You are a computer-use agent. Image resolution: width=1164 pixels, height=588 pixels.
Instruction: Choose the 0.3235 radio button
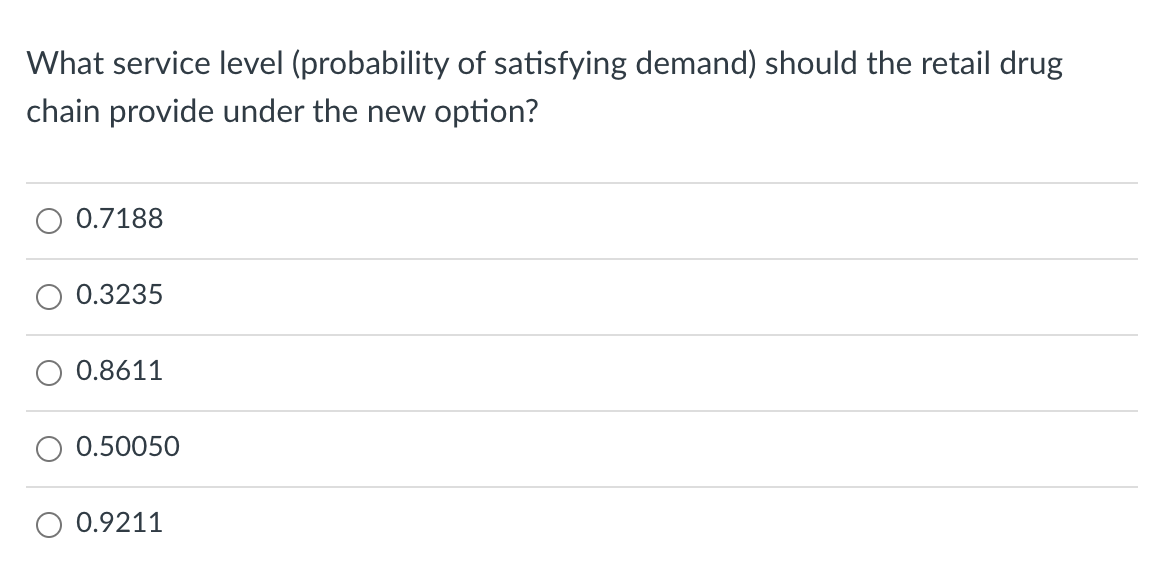click(50, 296)
